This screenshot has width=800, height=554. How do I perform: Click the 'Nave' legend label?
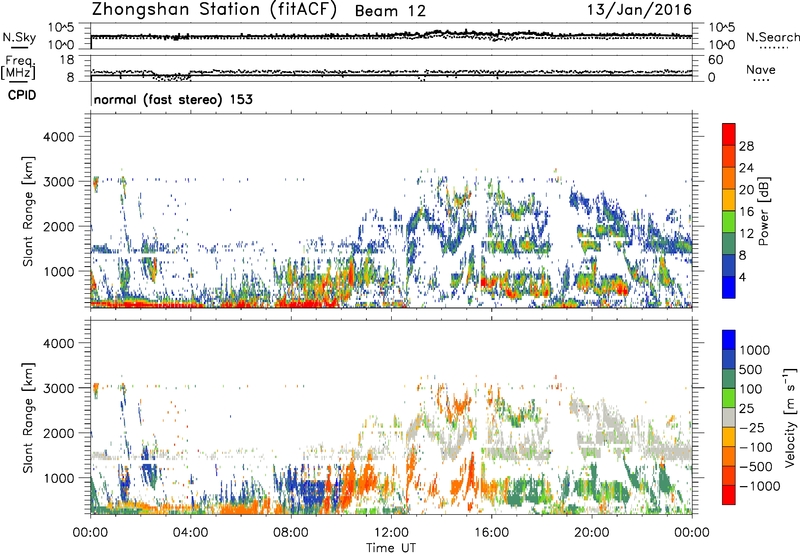click(x=761, y=69)
